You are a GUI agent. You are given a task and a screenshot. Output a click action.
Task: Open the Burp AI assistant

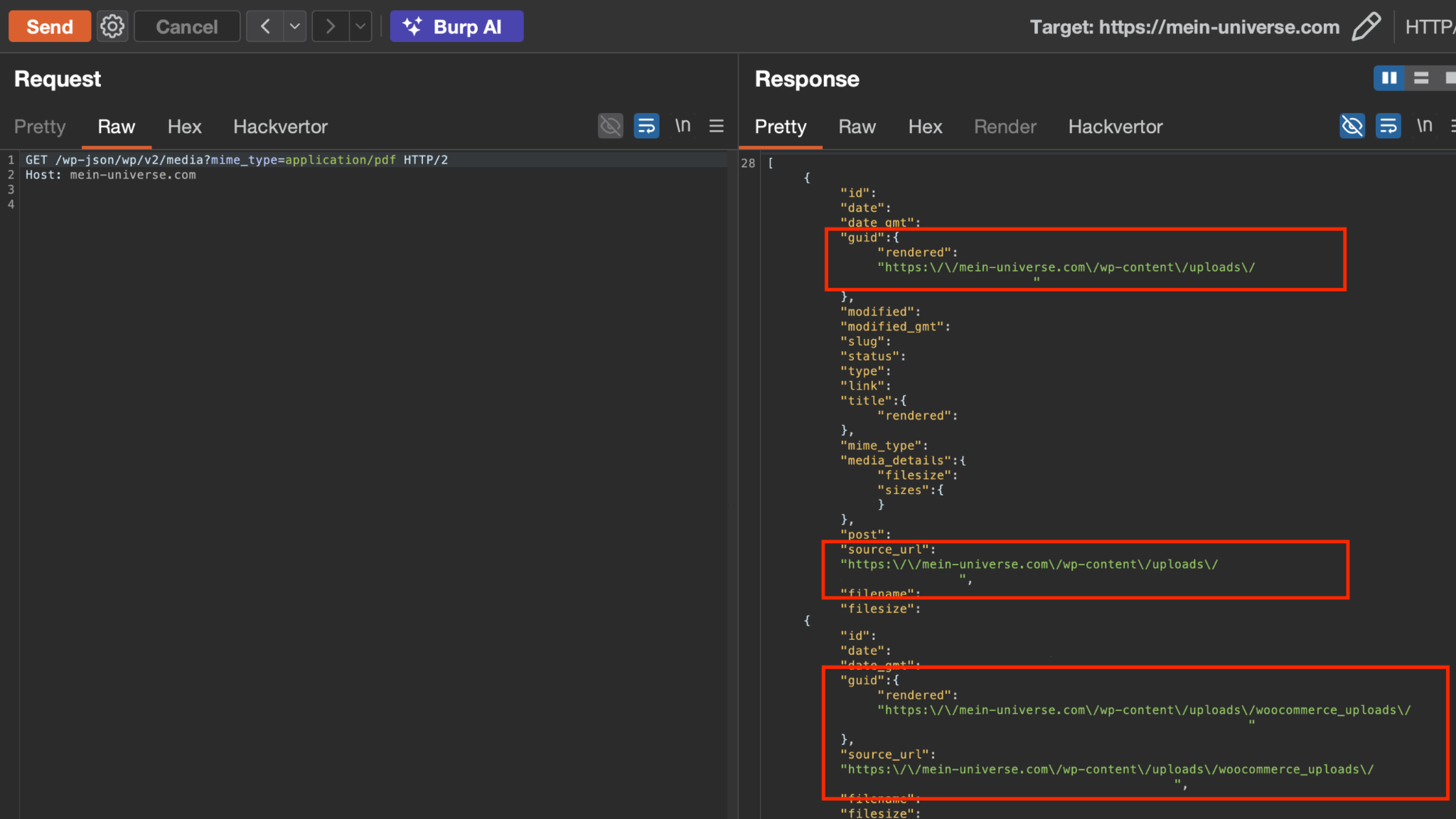pos(456,26)
